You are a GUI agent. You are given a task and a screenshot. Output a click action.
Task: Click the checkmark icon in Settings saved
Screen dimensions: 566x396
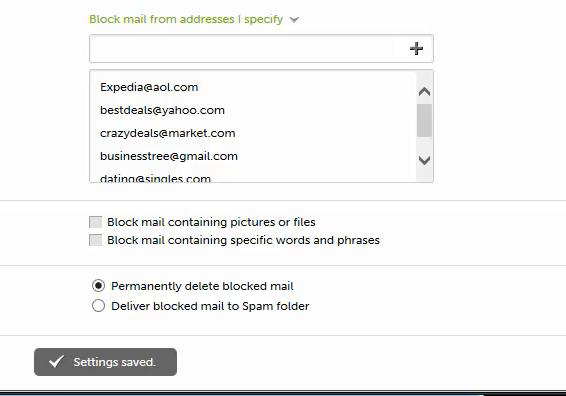pos(56,362)
